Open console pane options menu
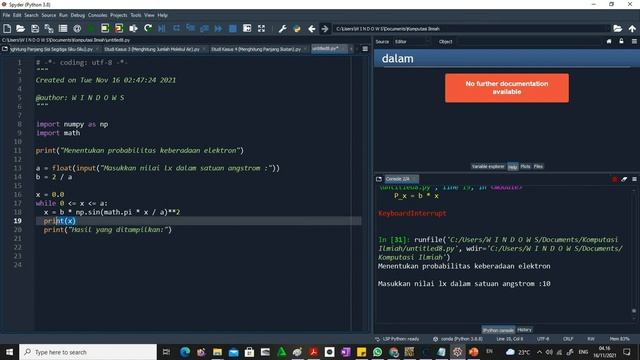The image size is (640, 360). [634, 179]
